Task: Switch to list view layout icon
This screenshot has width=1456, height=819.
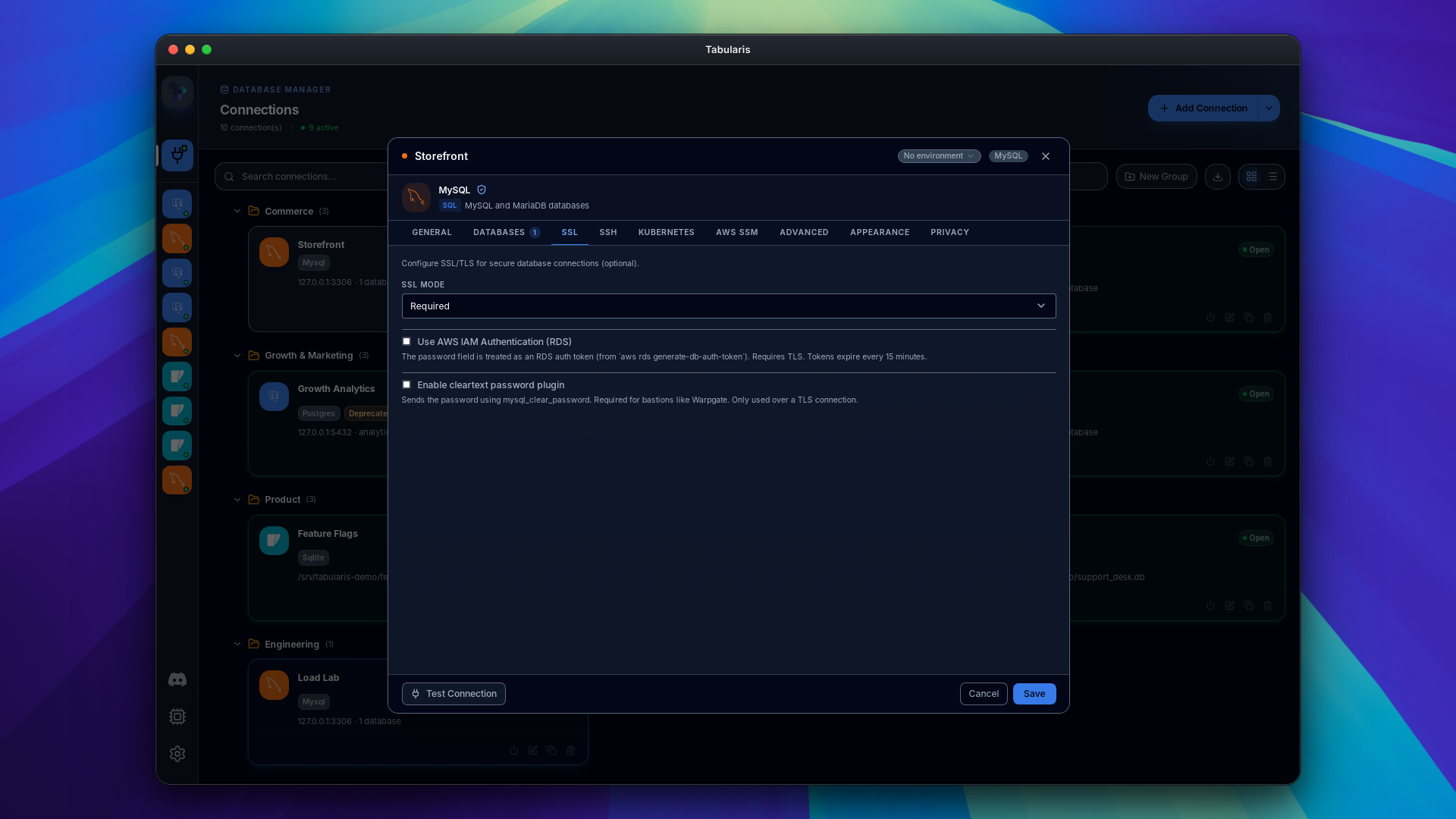Action: (x=1272, y=177)
